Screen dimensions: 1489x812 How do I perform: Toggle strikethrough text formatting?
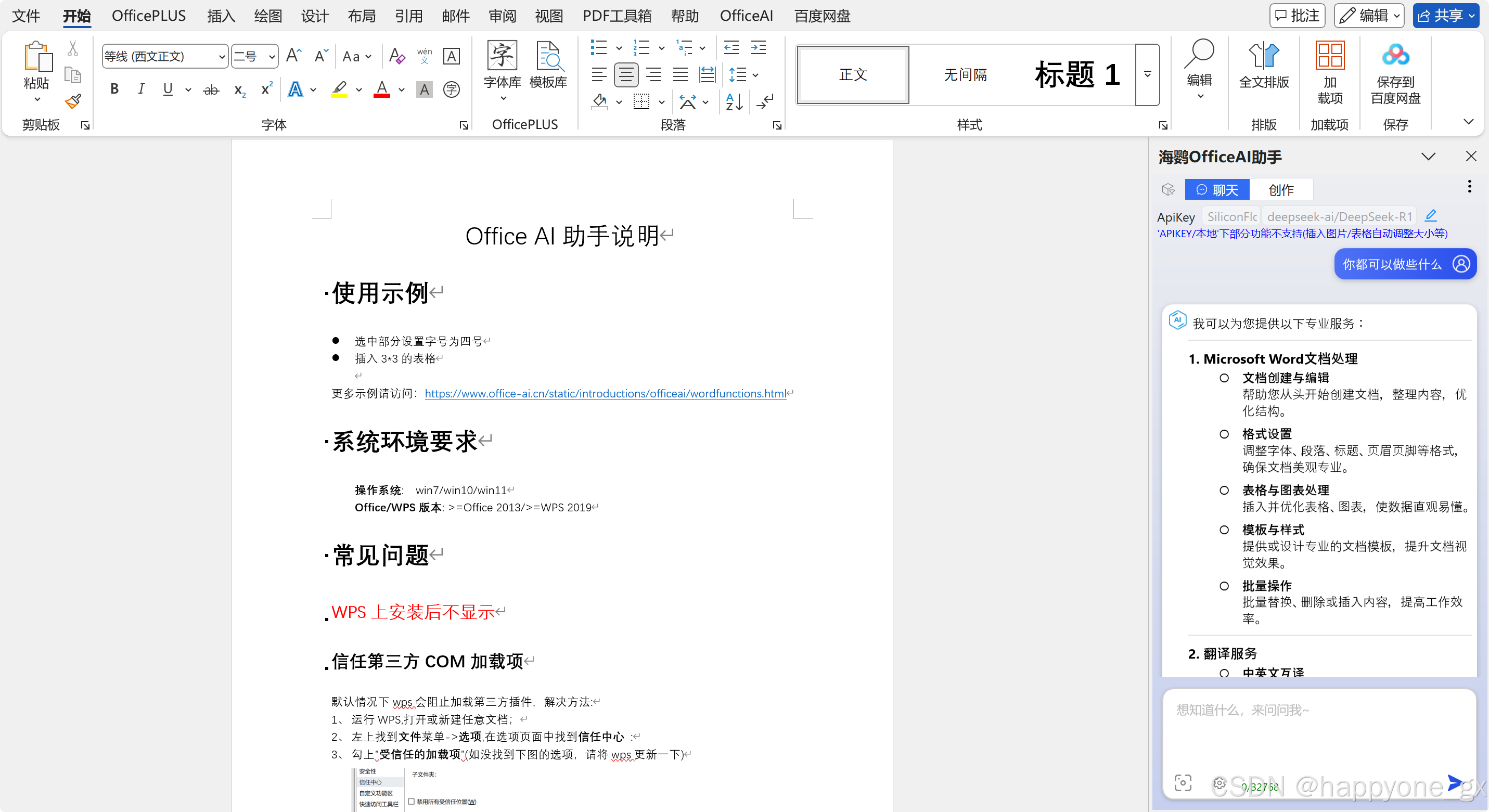[211, 89]
